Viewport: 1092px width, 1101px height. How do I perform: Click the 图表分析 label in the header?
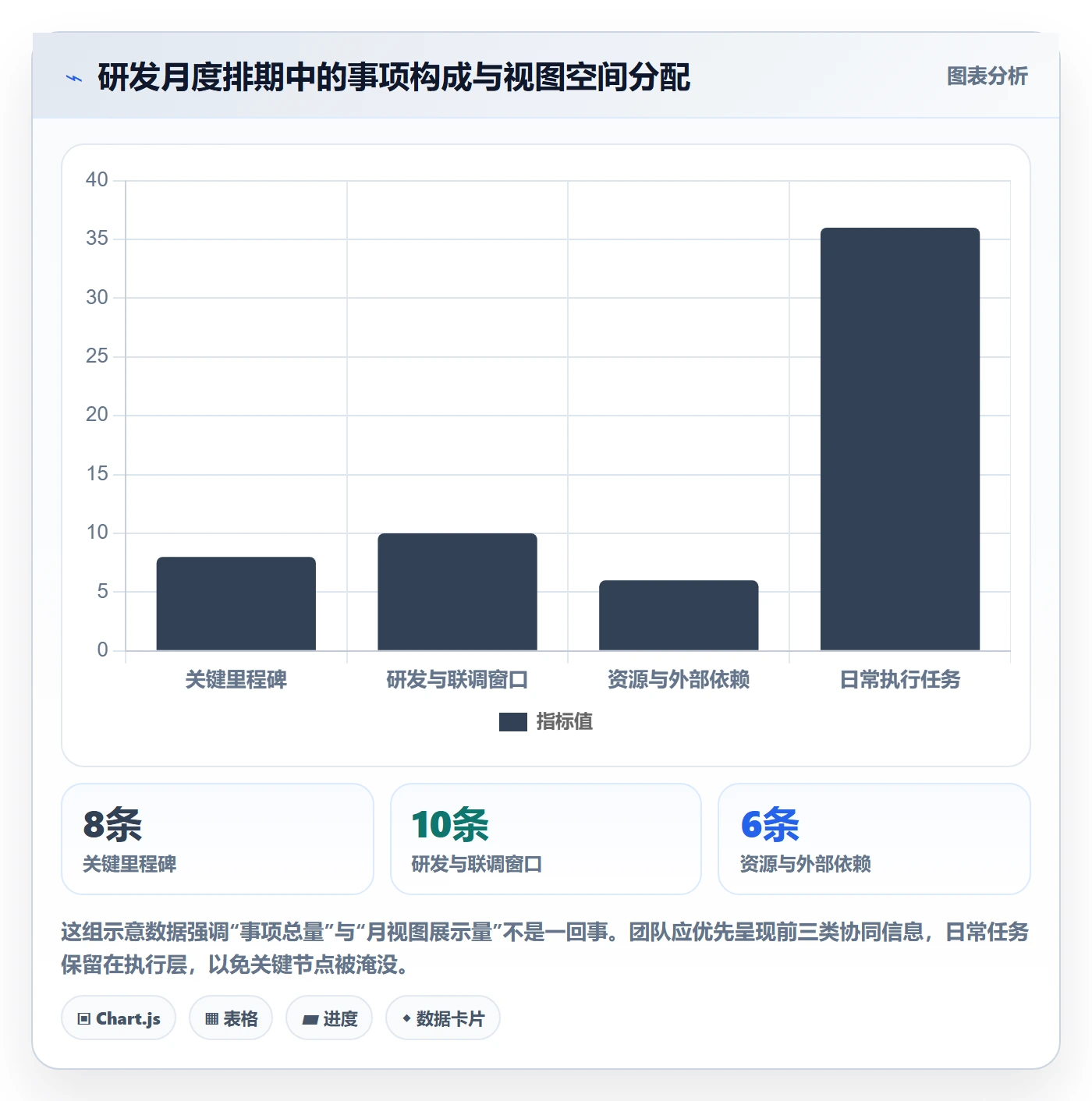[987, 76]
